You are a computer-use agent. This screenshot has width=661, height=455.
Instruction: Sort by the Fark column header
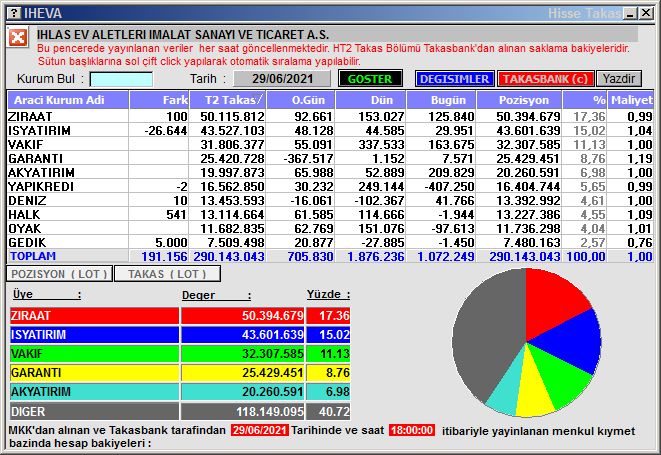pyautogui.click(x=159, y=100)
